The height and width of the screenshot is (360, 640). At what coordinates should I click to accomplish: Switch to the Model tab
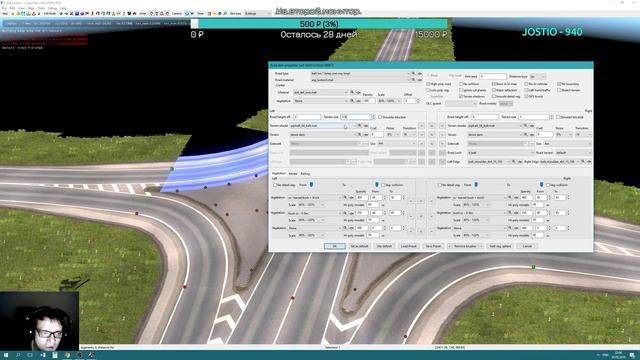coord(293,173)
